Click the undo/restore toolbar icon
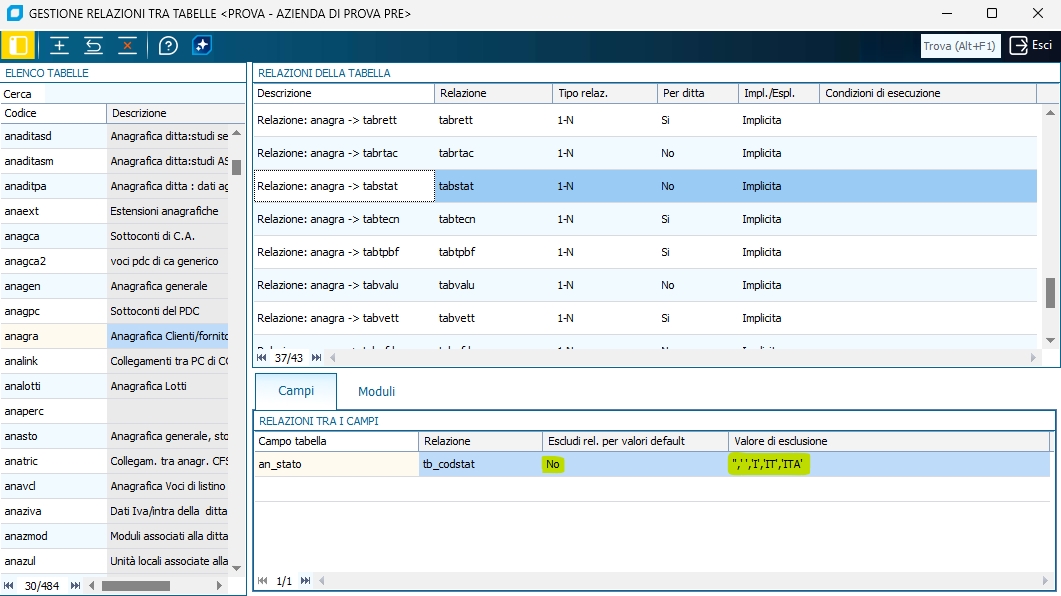Screen dimensions: 1061x596 pyautogui.click(x=93, y=45)
